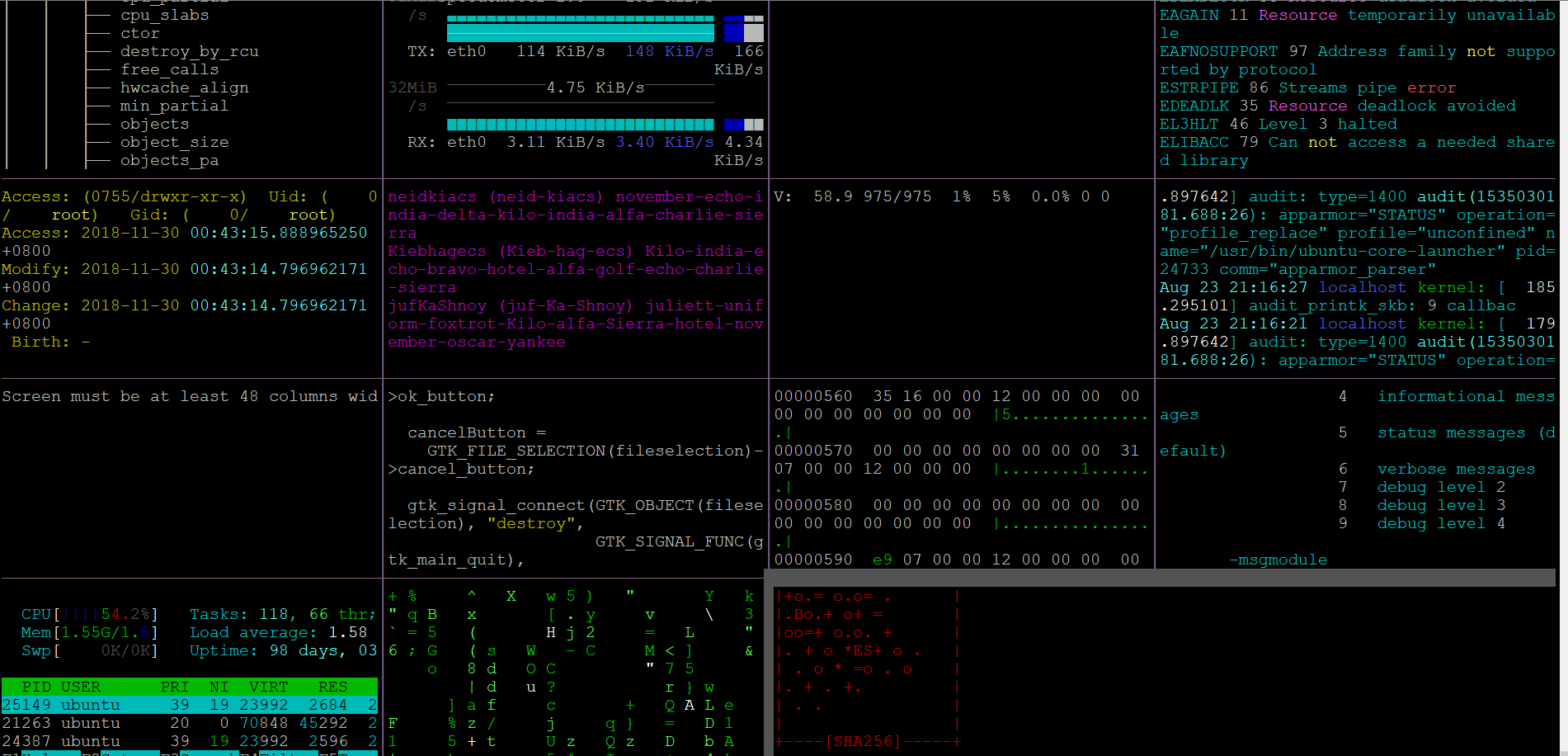Image resolution: width=1568 pixels, height=756 pixels.
Task: Click the htop Mem usage meter
Action: point(90,632)
